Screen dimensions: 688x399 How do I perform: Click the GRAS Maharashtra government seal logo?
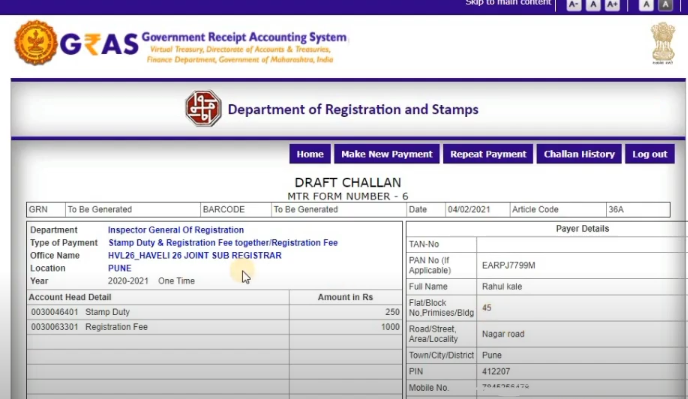coord(36,43)
